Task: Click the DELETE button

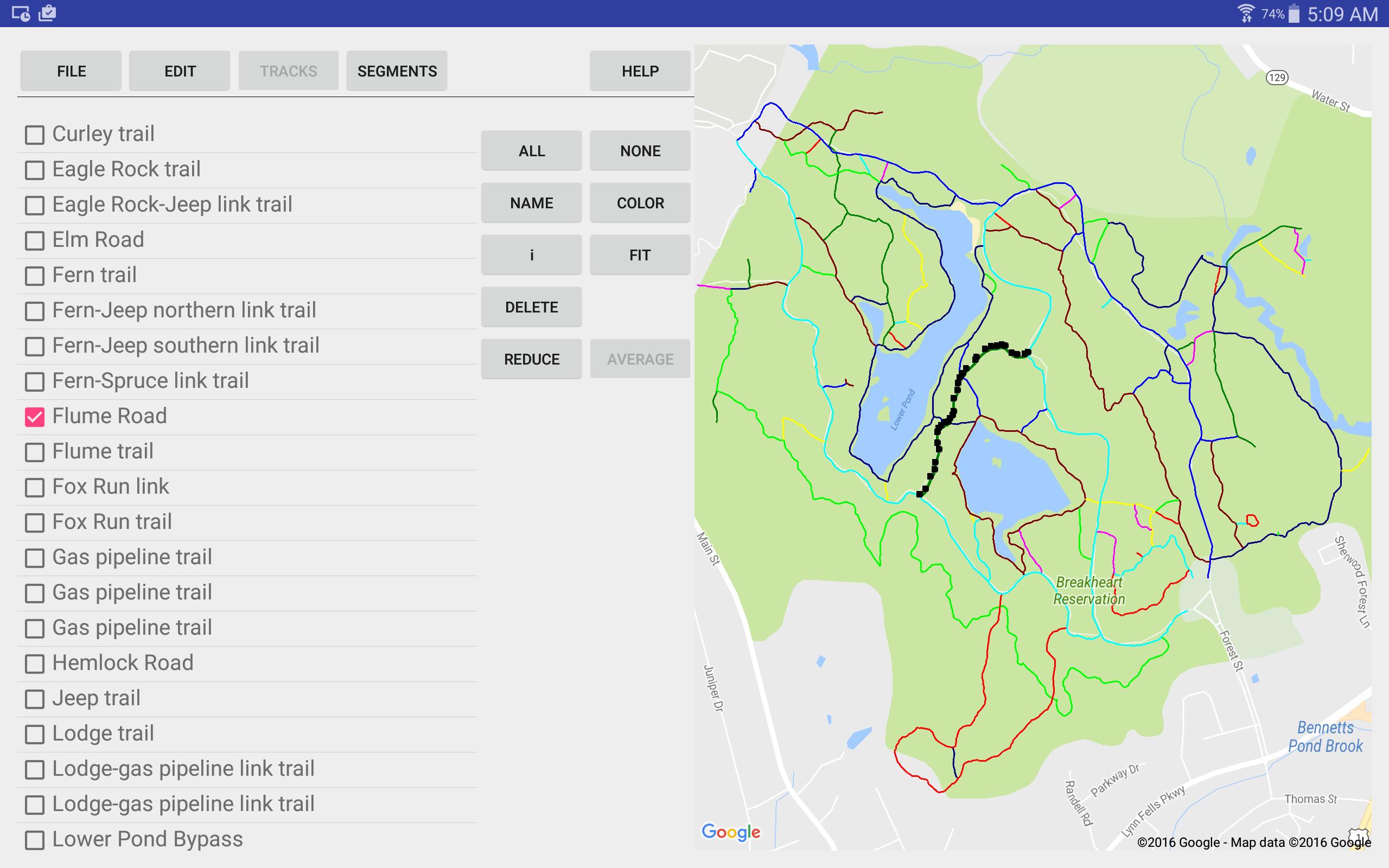Action: pos(532,307)
